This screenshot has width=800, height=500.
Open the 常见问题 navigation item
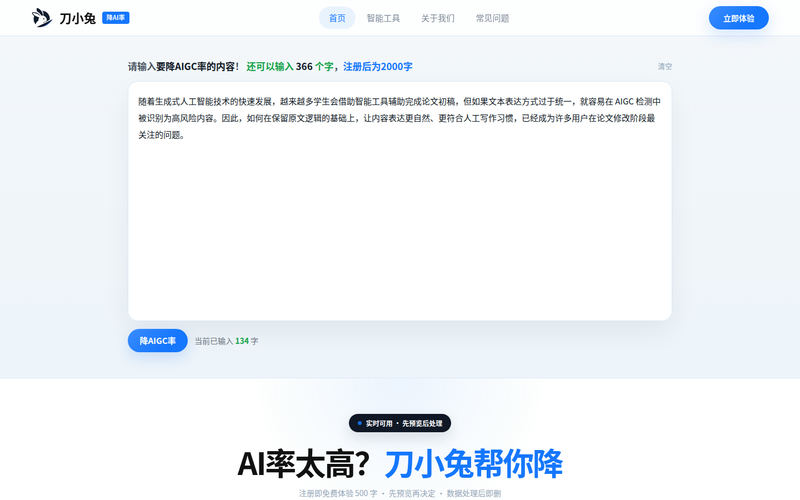(492, 18)
